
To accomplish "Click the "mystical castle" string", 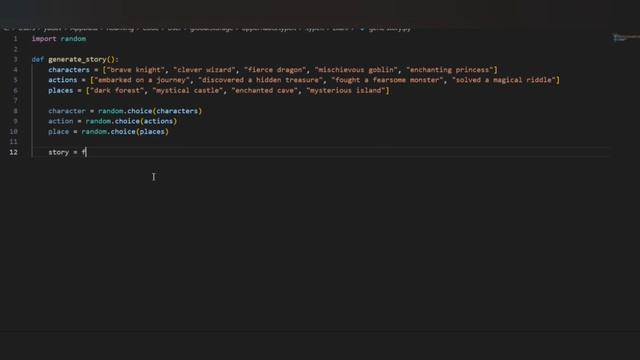I will 187,91.
